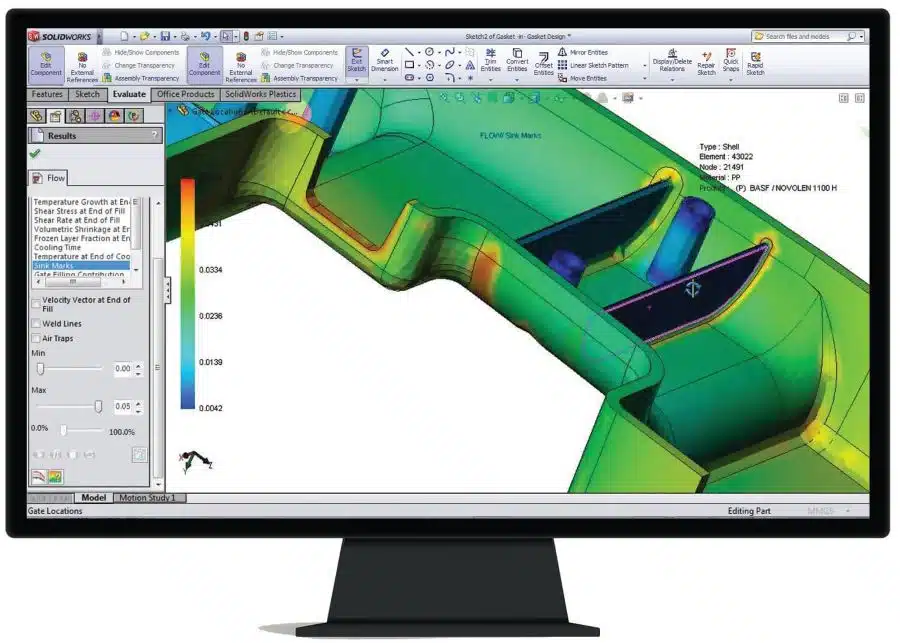The width and height of the screenshot is (900, 643).
Task: Toggle the Weld Lines checkbox
Action: point(37,323)
